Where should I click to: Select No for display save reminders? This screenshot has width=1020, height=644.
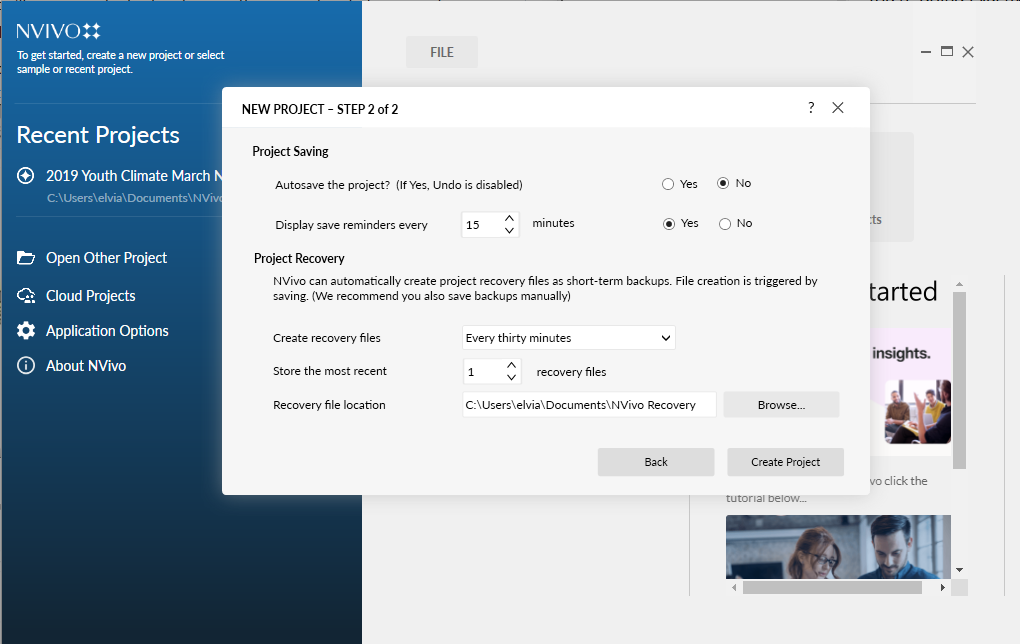(x=725, y=224)
